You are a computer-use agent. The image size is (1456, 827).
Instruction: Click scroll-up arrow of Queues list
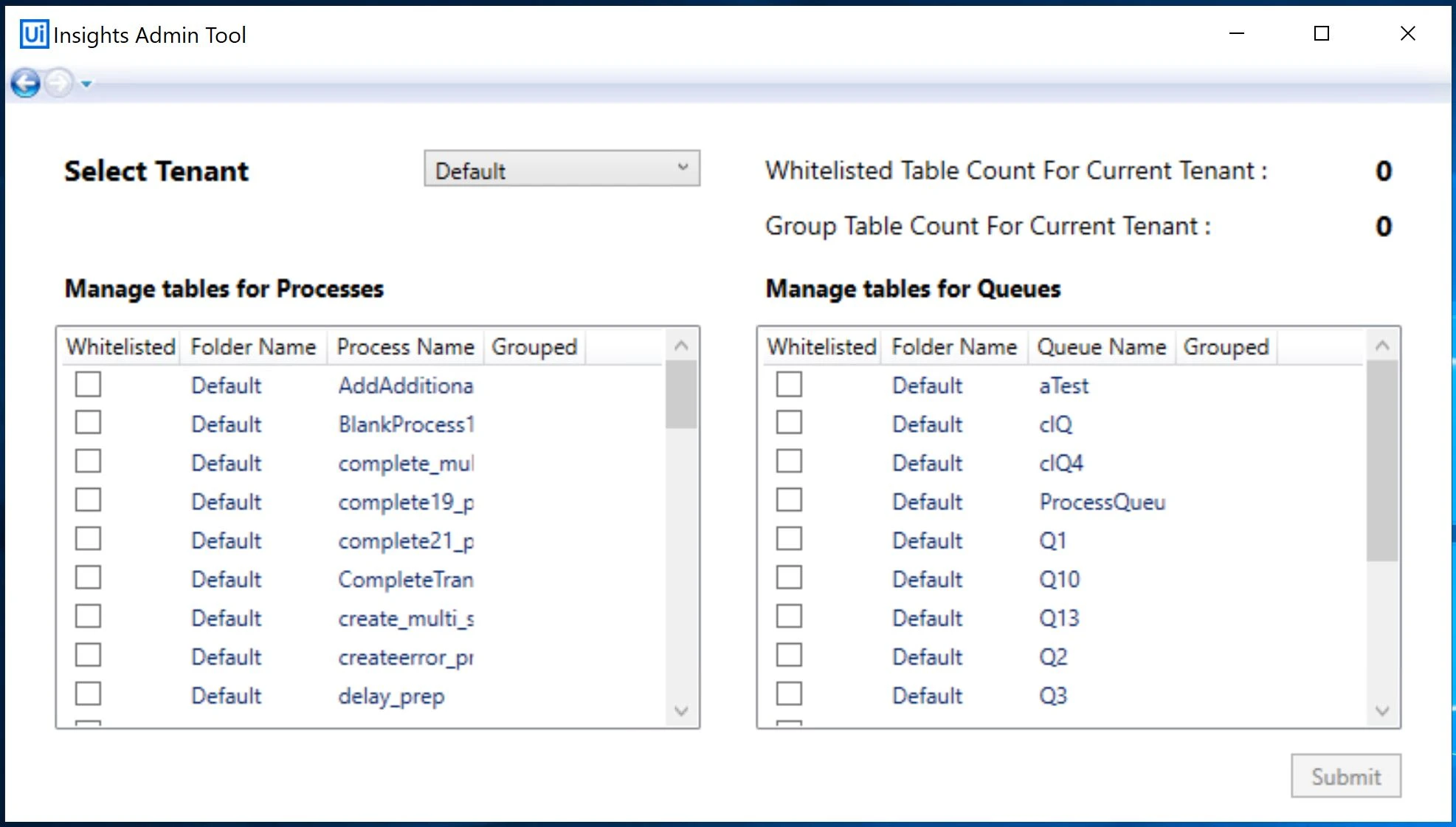[1382, 345]
